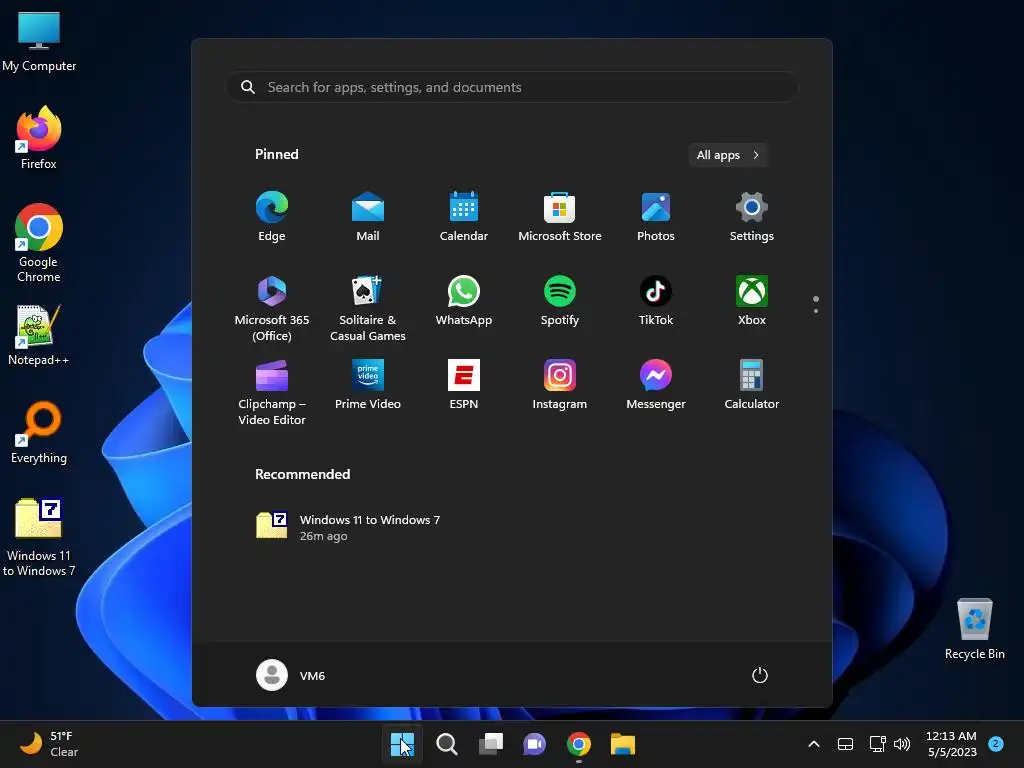Open clock and date 12:13 AM

(x=952, y=744)
